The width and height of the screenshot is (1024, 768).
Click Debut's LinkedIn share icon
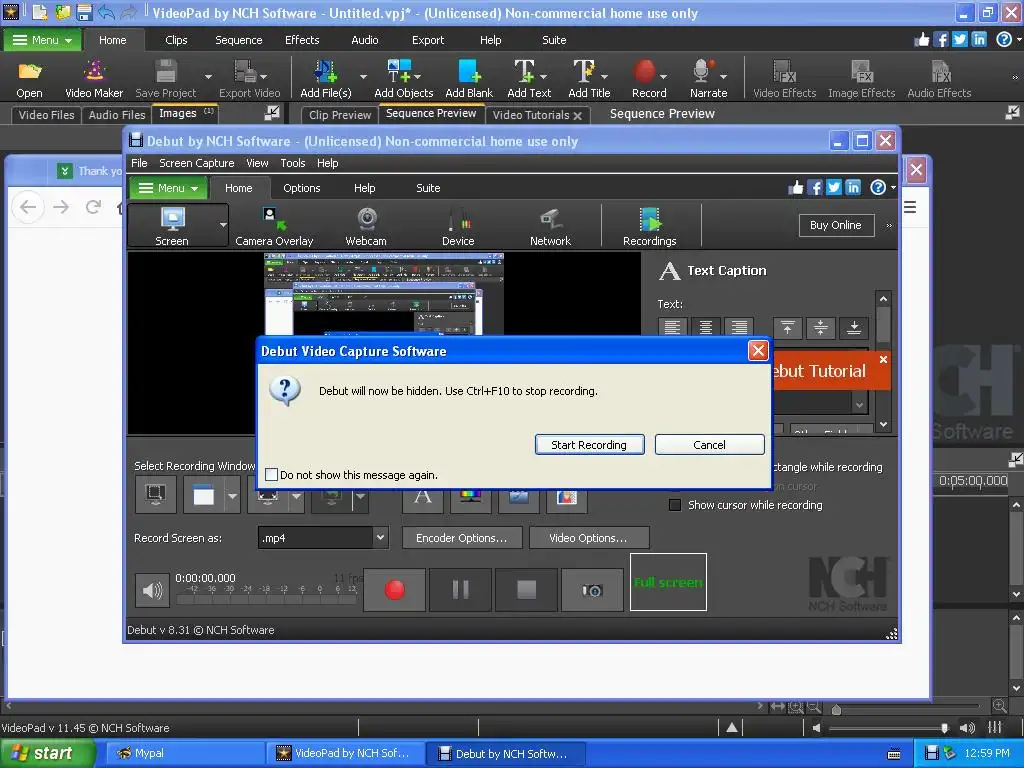(853, 188)
